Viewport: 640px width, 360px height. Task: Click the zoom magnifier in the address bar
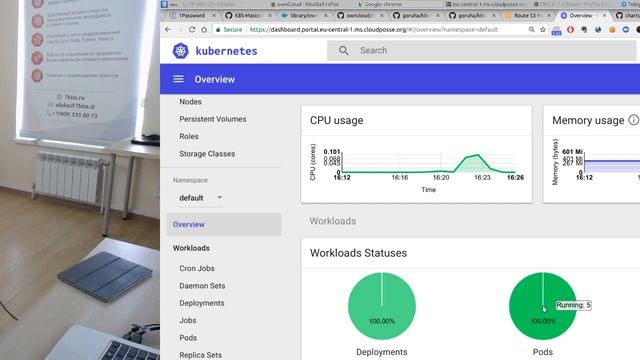coord(531,29)
